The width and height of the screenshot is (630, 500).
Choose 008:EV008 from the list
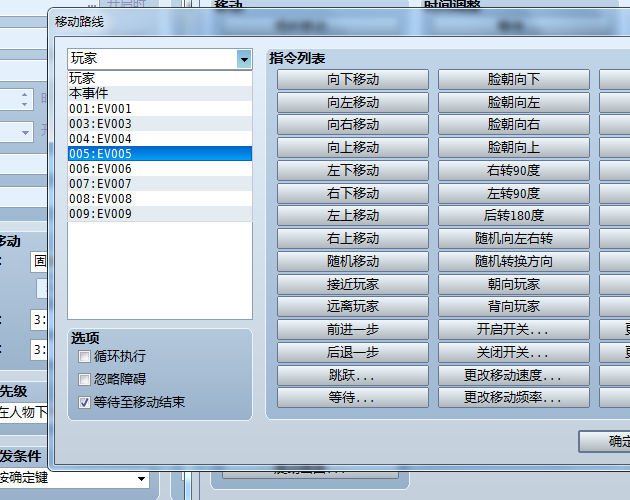click(160, 199)
